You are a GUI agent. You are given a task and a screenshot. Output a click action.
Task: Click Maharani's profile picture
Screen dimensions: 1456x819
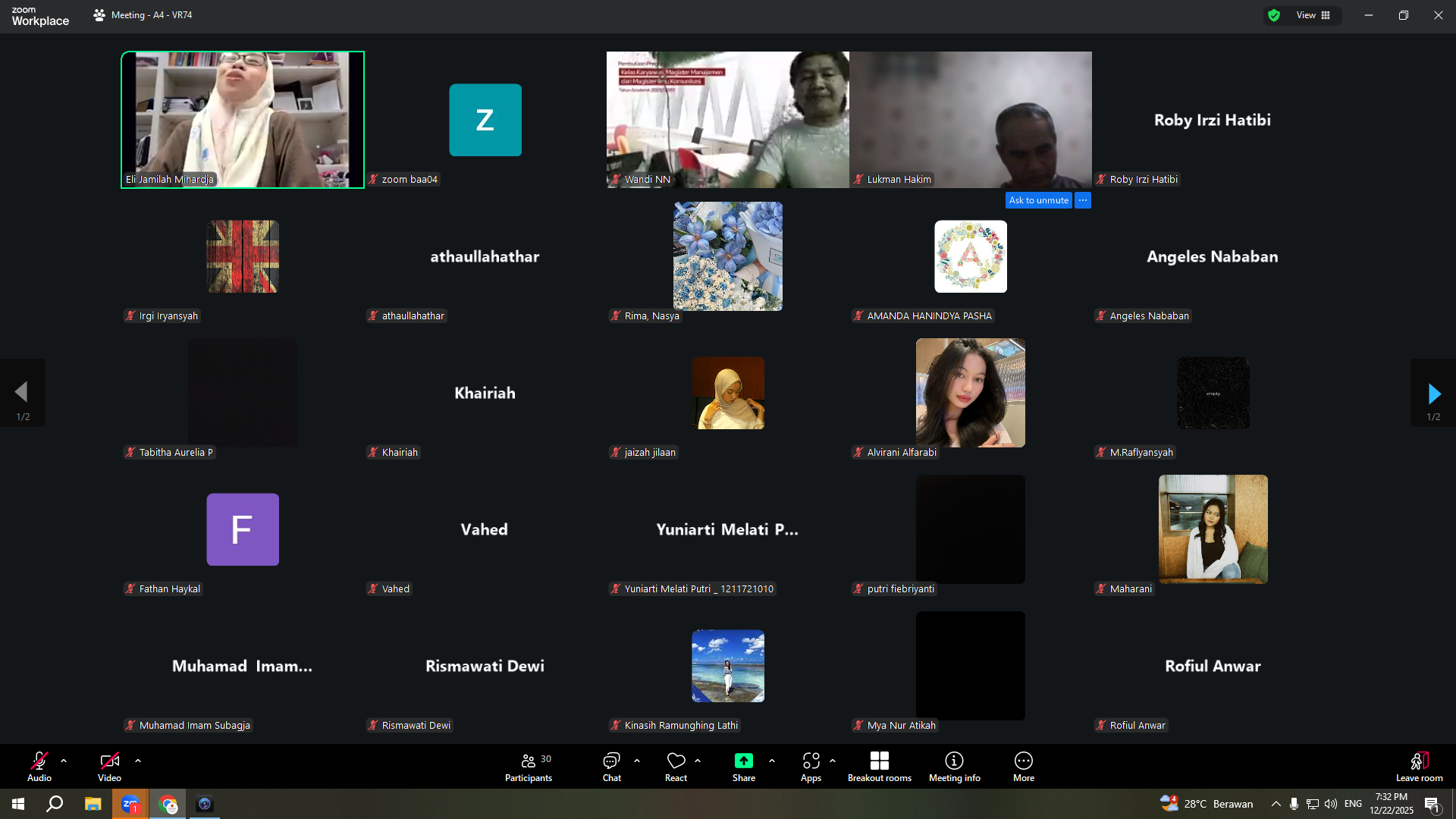coord(1213,529)
